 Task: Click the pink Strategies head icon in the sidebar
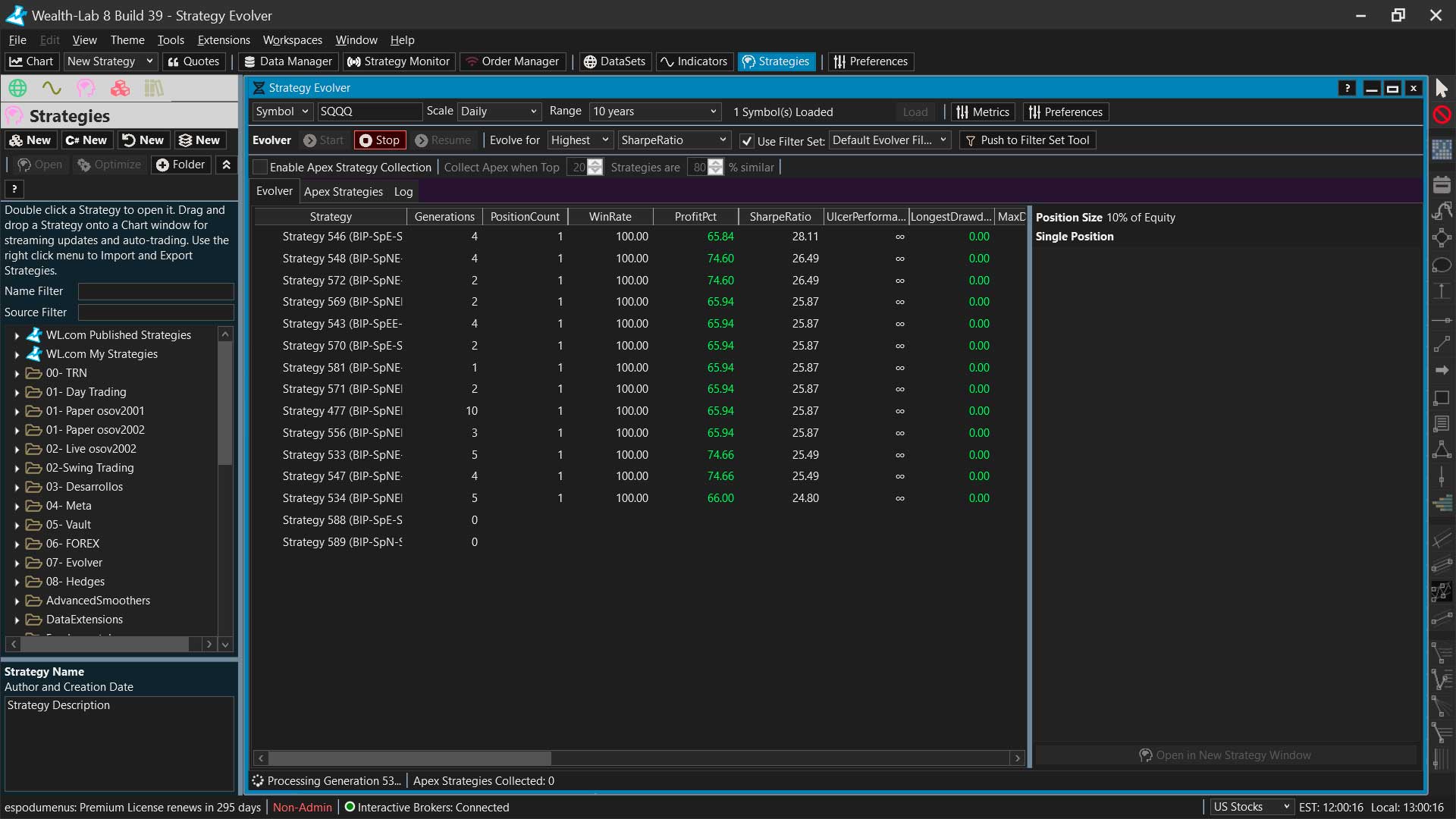[x=85, y=88]
